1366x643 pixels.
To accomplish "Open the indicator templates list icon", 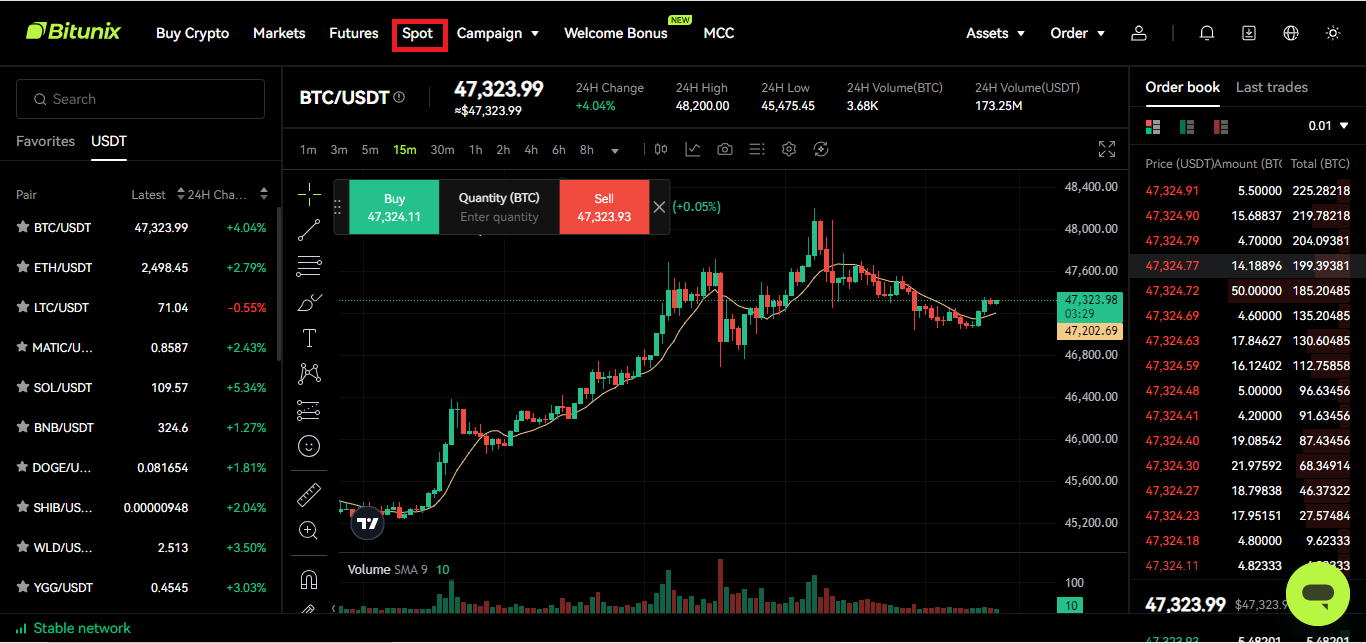I will coord(757,149).
